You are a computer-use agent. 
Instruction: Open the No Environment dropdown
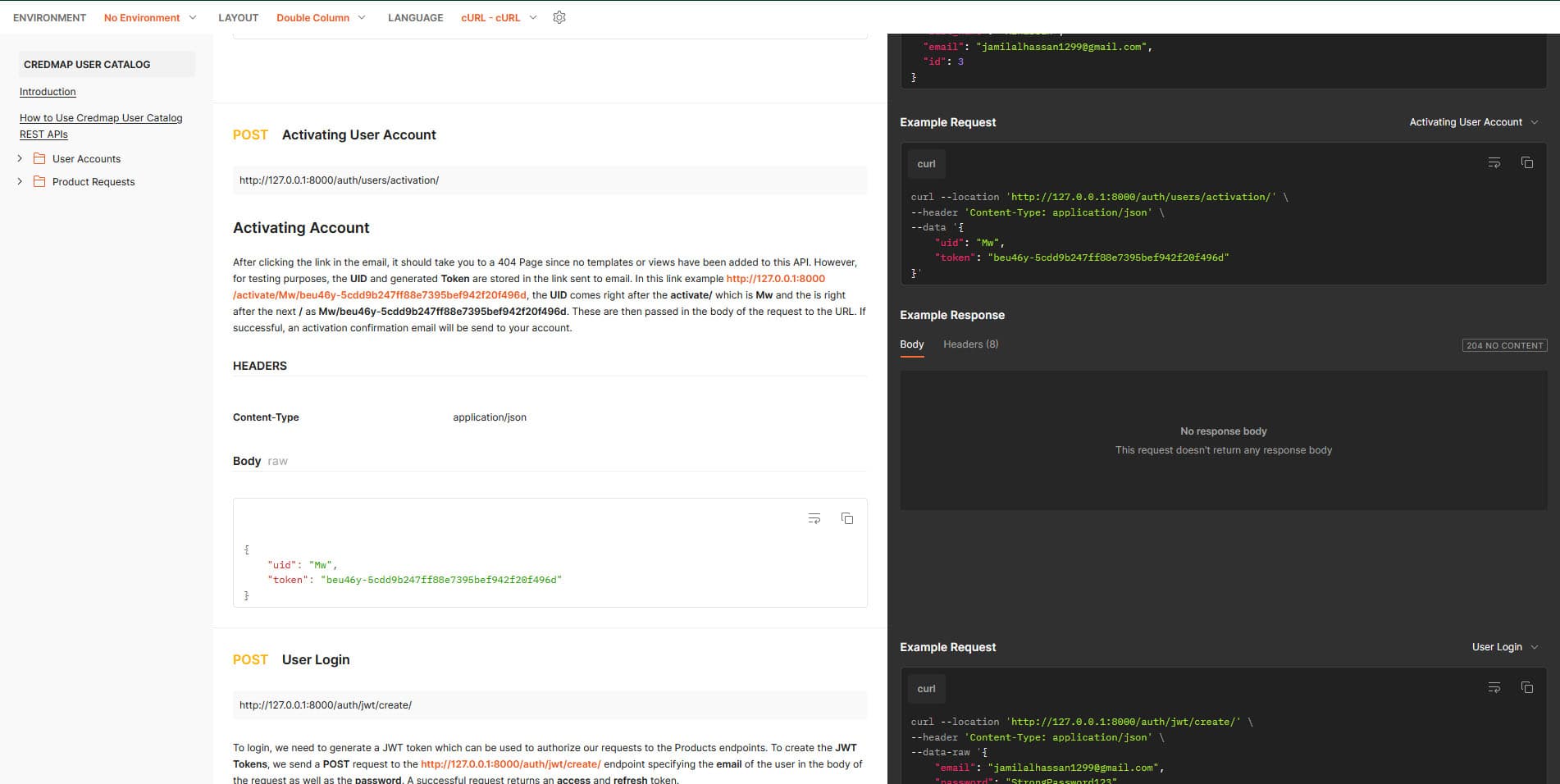click(150, 17)
